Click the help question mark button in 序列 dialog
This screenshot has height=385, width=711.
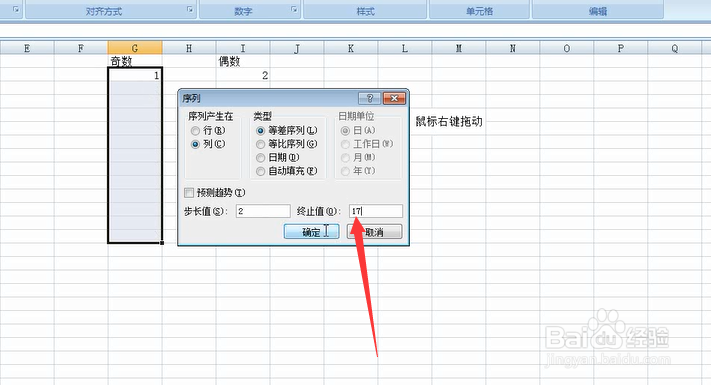pyautogui.click(x=369, y=98)
